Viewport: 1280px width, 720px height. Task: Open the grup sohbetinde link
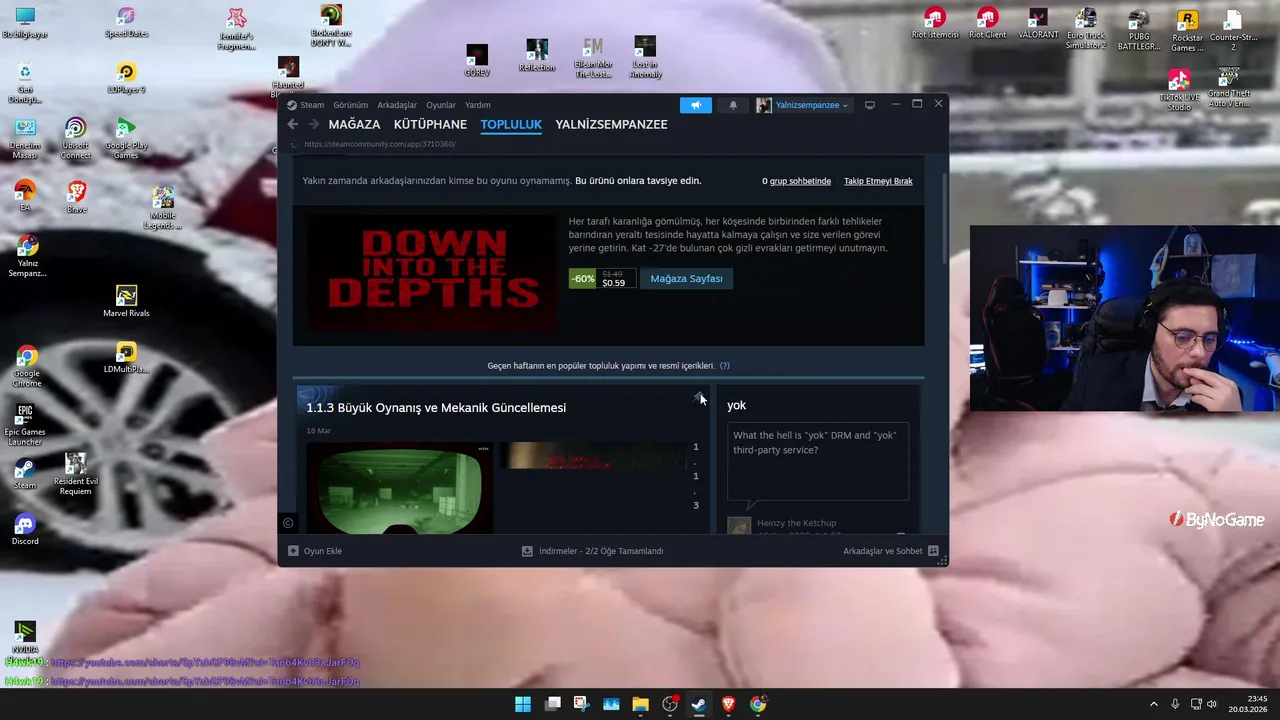(800, 181)
